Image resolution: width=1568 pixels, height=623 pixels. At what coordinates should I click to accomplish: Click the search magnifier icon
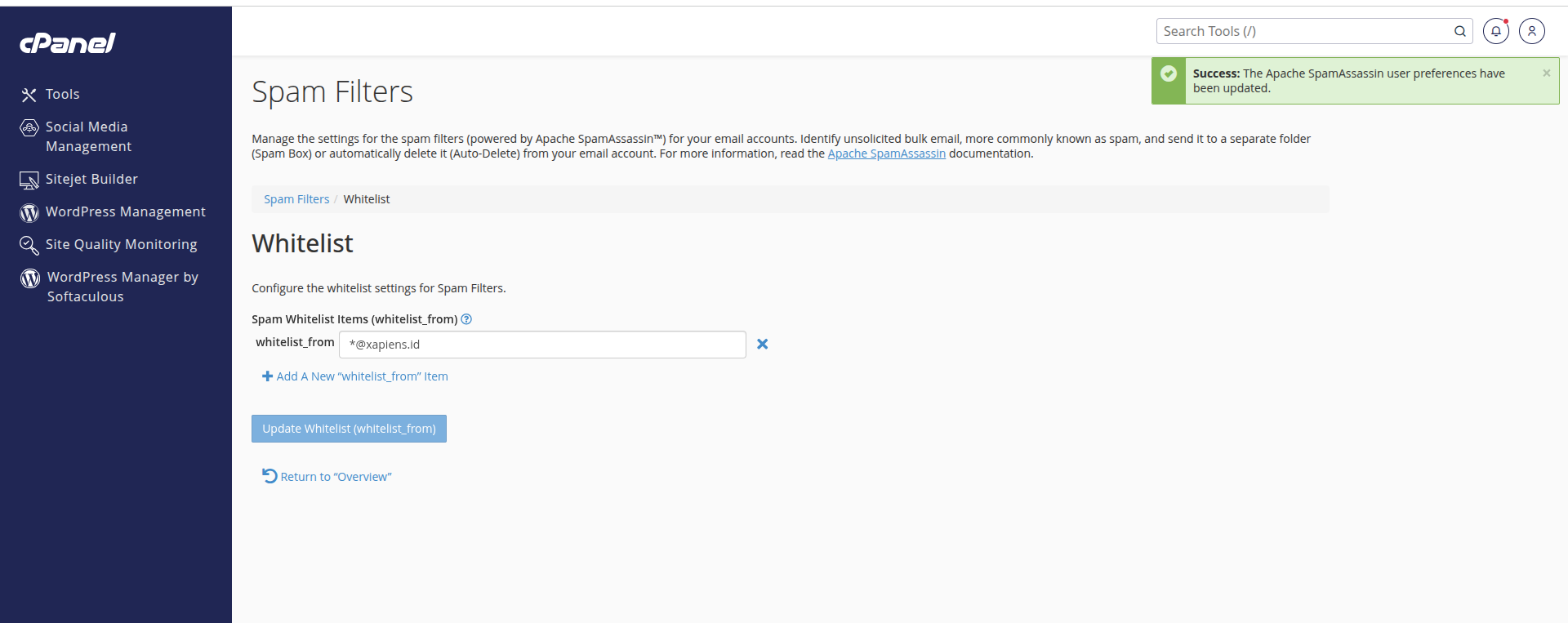(1460, 31)
